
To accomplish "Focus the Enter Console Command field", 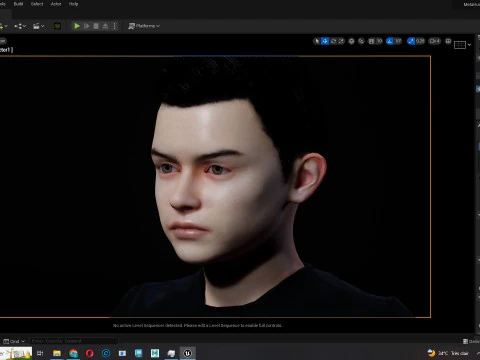I will (73, 341).
